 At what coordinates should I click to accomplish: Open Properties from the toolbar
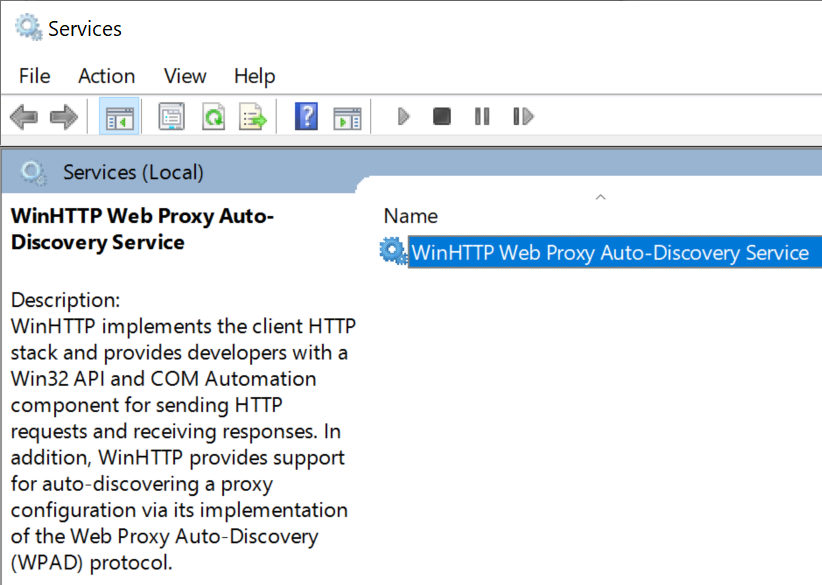pos(172,117)
